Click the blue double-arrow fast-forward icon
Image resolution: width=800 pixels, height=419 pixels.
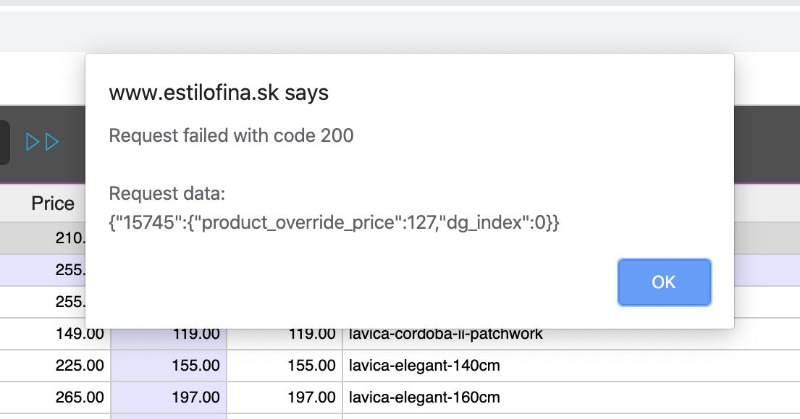tap(43, 142)
